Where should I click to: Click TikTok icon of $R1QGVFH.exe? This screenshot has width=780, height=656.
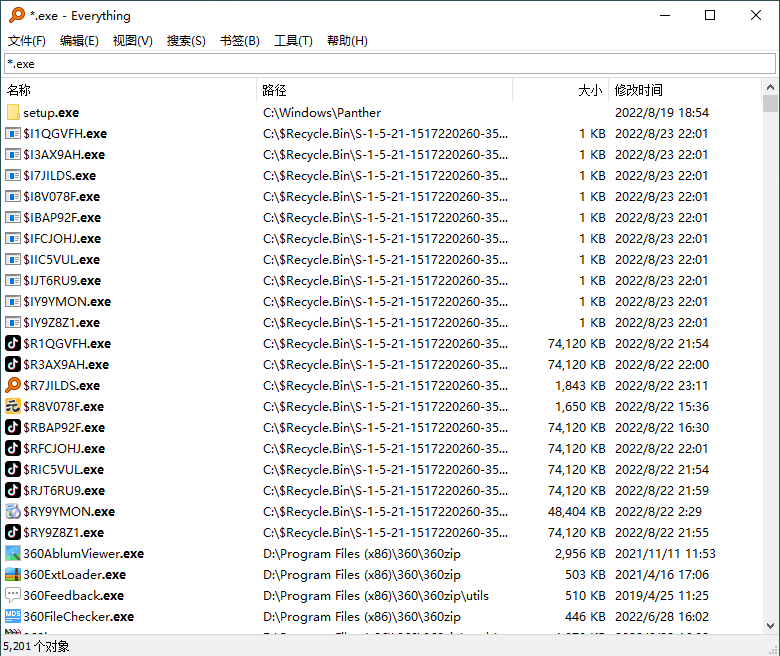(x=13, y=343)
